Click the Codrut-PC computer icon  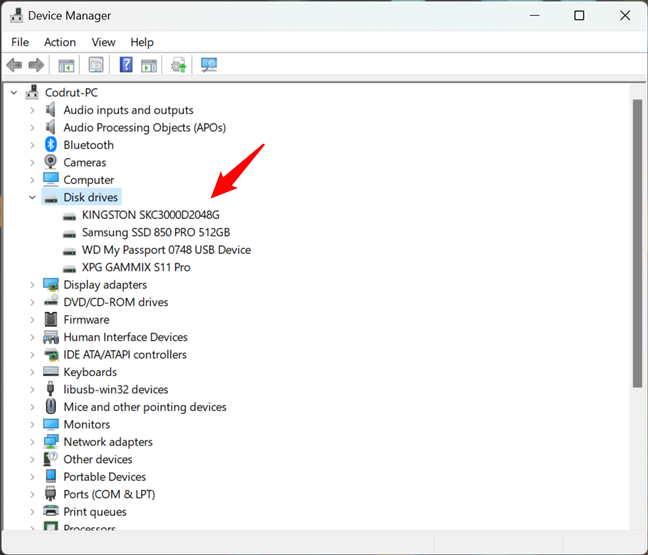32,92
